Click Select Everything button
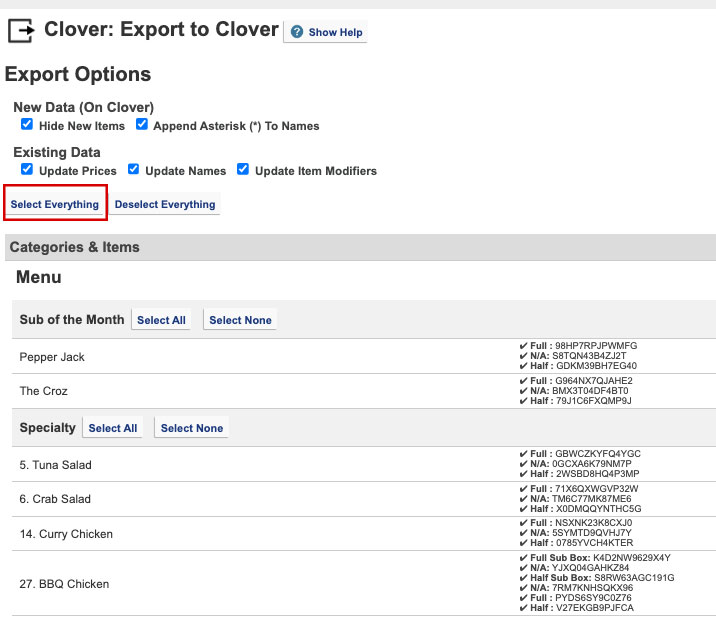The width and height of the screenshot is (716, 618). [55, 204]
